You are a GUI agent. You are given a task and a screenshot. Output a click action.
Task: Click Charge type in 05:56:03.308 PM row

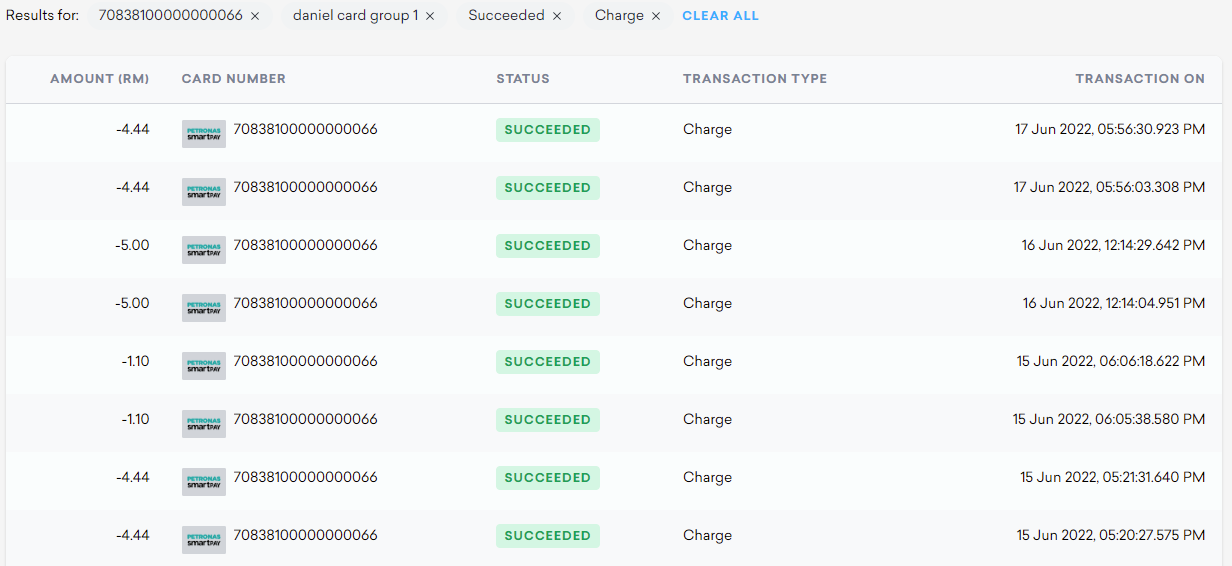point(707,188)
